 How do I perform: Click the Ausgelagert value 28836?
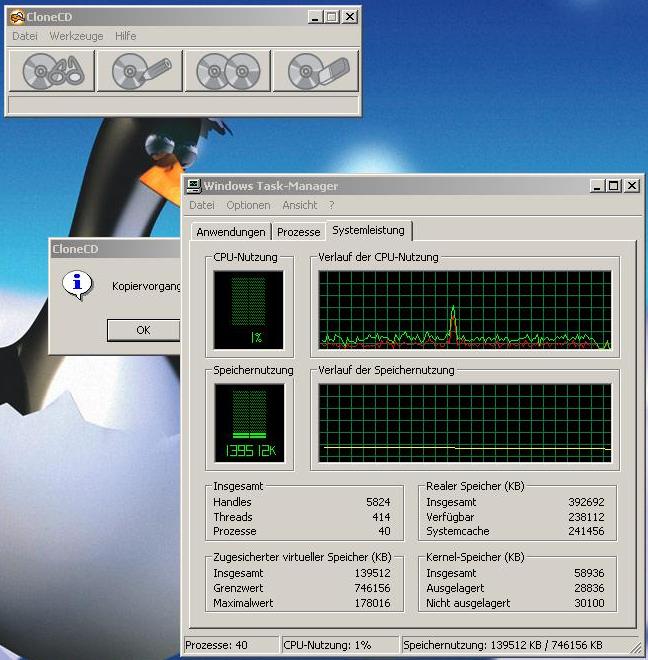click(x=589, y=588)
